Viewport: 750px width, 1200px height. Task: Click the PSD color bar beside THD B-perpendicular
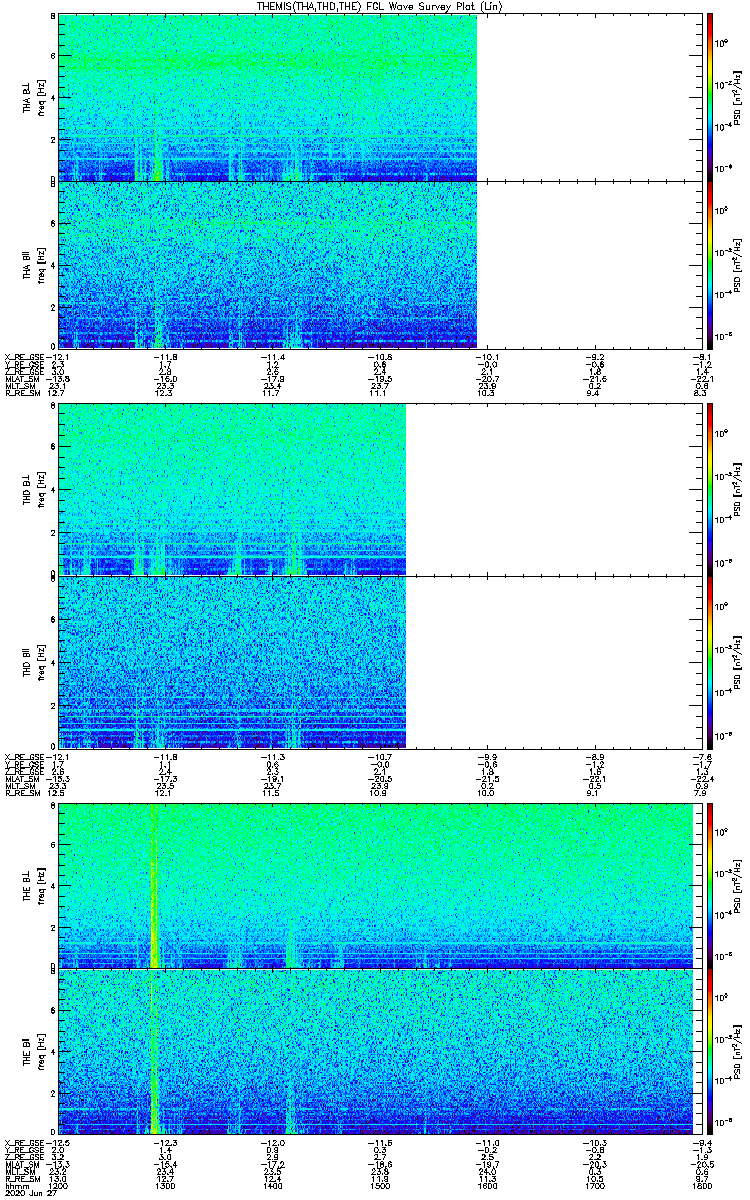tap(710, 490)
